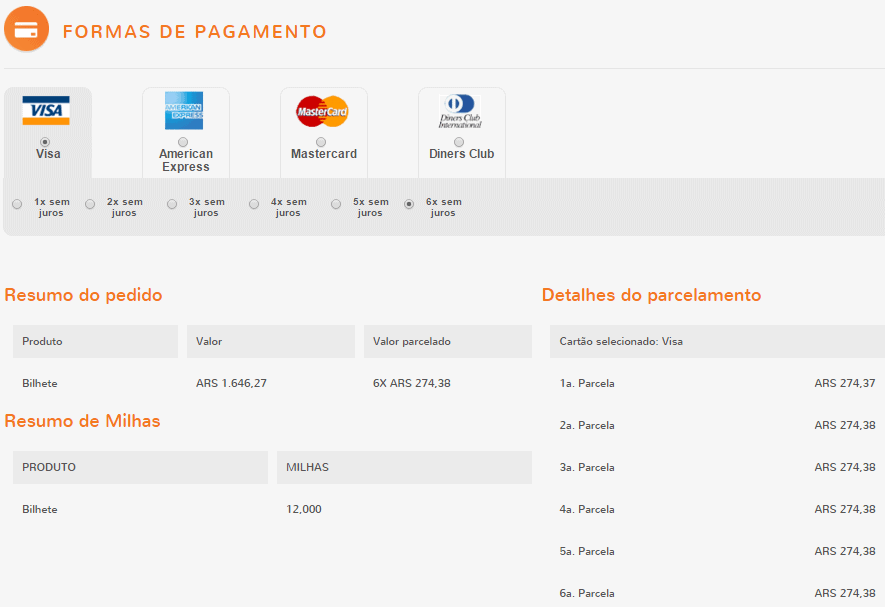This screenshot has height=607, width=885.
Task: Choose 5x sem juros installment option
Action: coord(336,204)
